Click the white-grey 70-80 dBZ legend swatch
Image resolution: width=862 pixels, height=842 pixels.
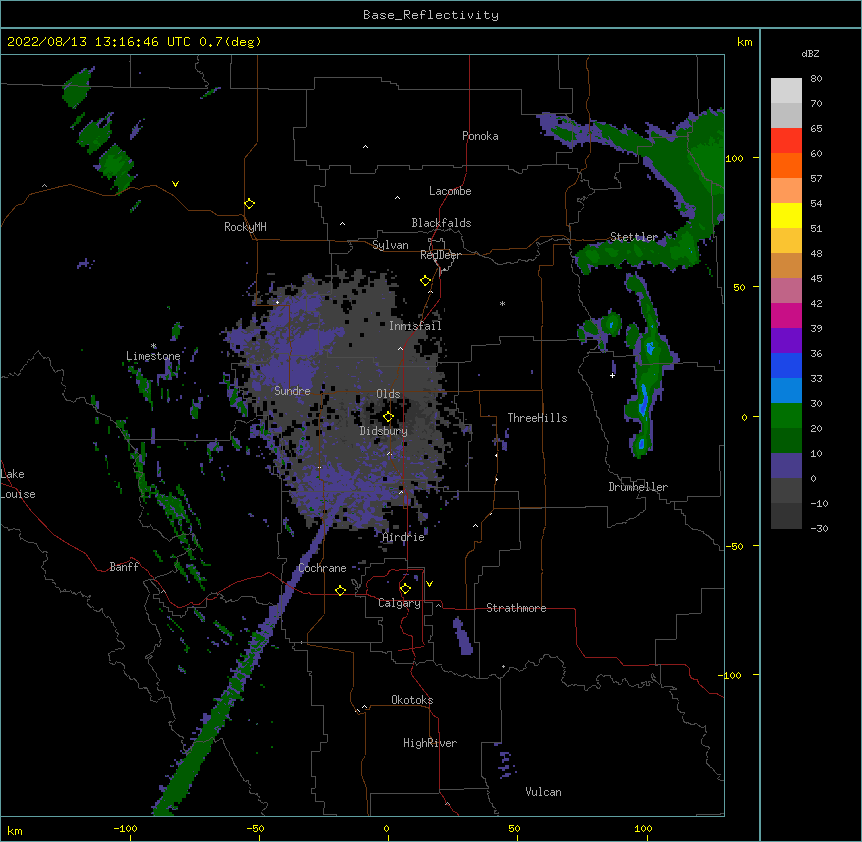[786, 91]
